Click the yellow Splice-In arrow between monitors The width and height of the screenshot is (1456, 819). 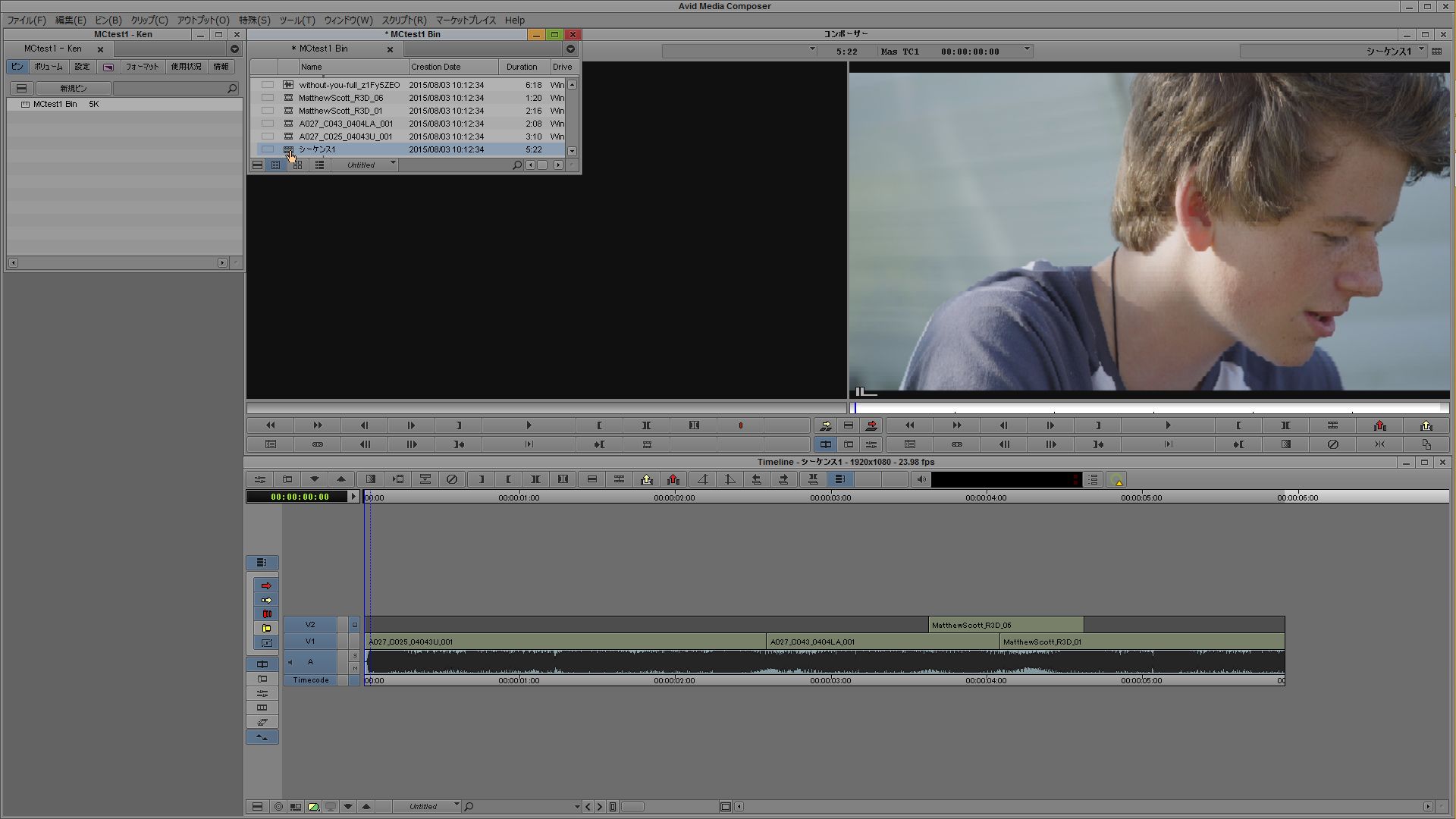[826, 425]
